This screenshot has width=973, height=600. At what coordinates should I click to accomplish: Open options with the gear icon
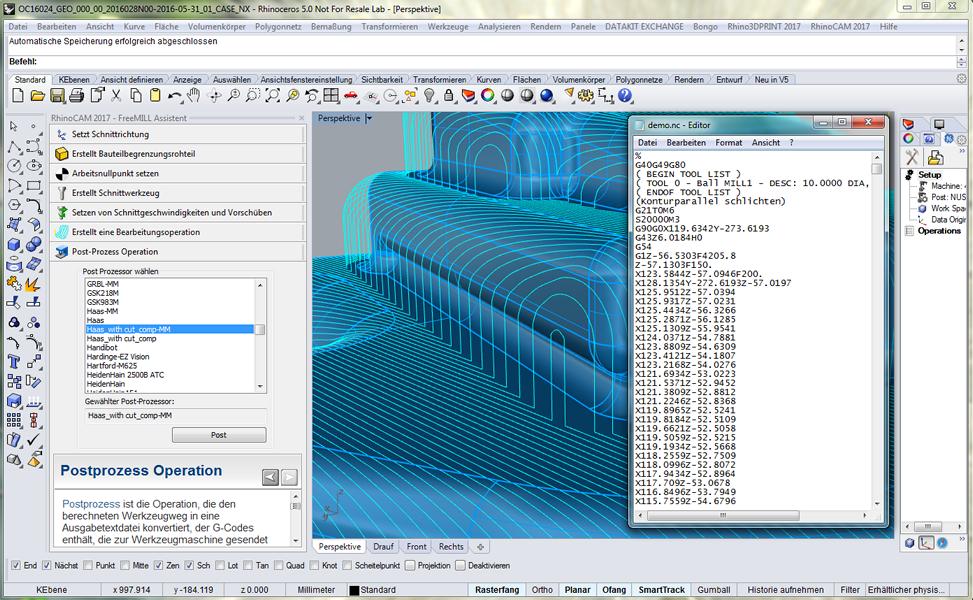coord(585,96)
